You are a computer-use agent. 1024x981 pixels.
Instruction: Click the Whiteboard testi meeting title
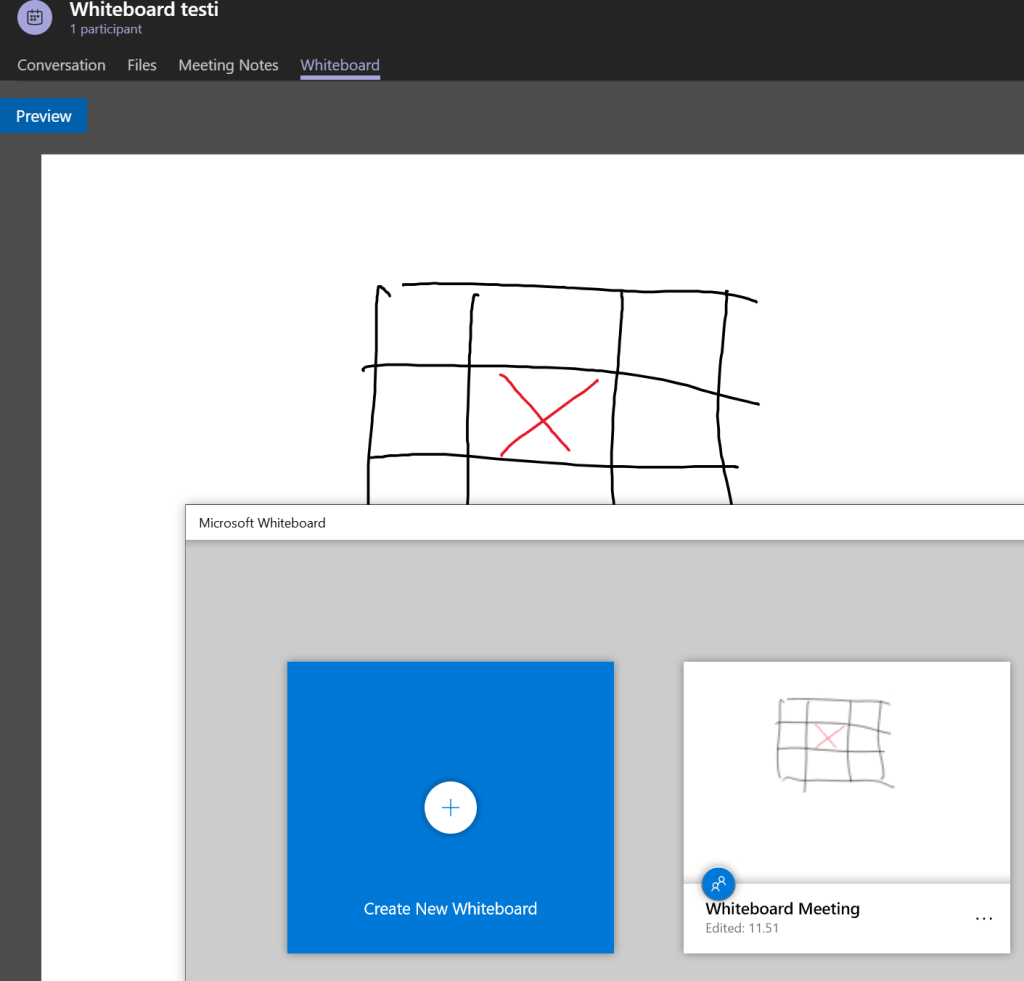144,11
